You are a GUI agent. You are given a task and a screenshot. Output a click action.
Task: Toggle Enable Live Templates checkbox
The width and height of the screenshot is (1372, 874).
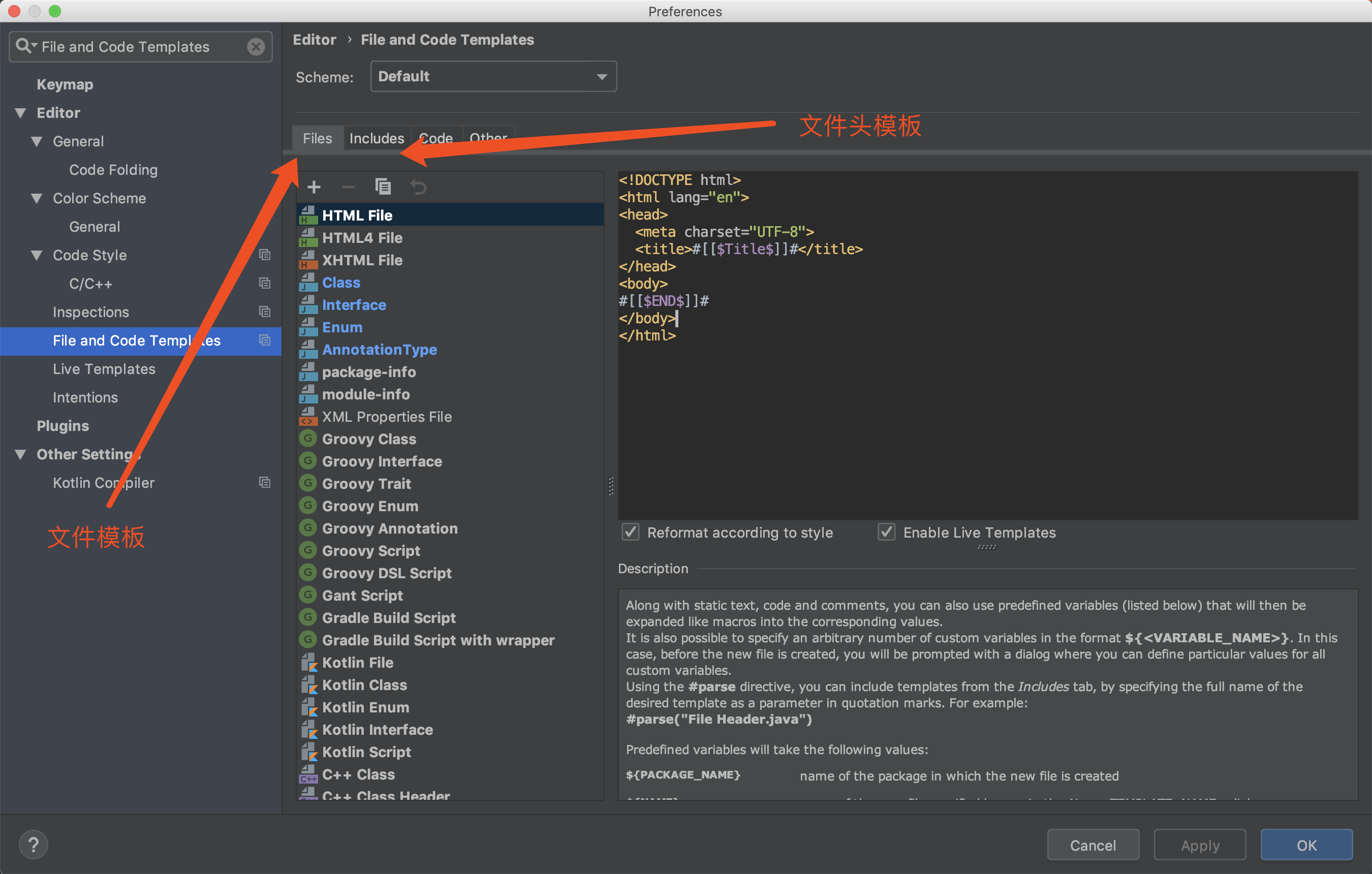pyautogui.click(x=887, y=532)
